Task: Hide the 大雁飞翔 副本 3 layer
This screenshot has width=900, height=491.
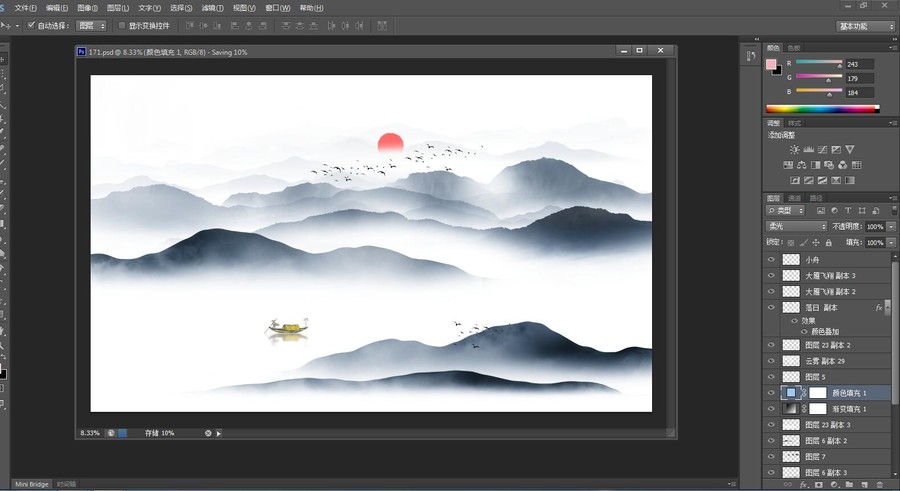Action: [771, 276]
